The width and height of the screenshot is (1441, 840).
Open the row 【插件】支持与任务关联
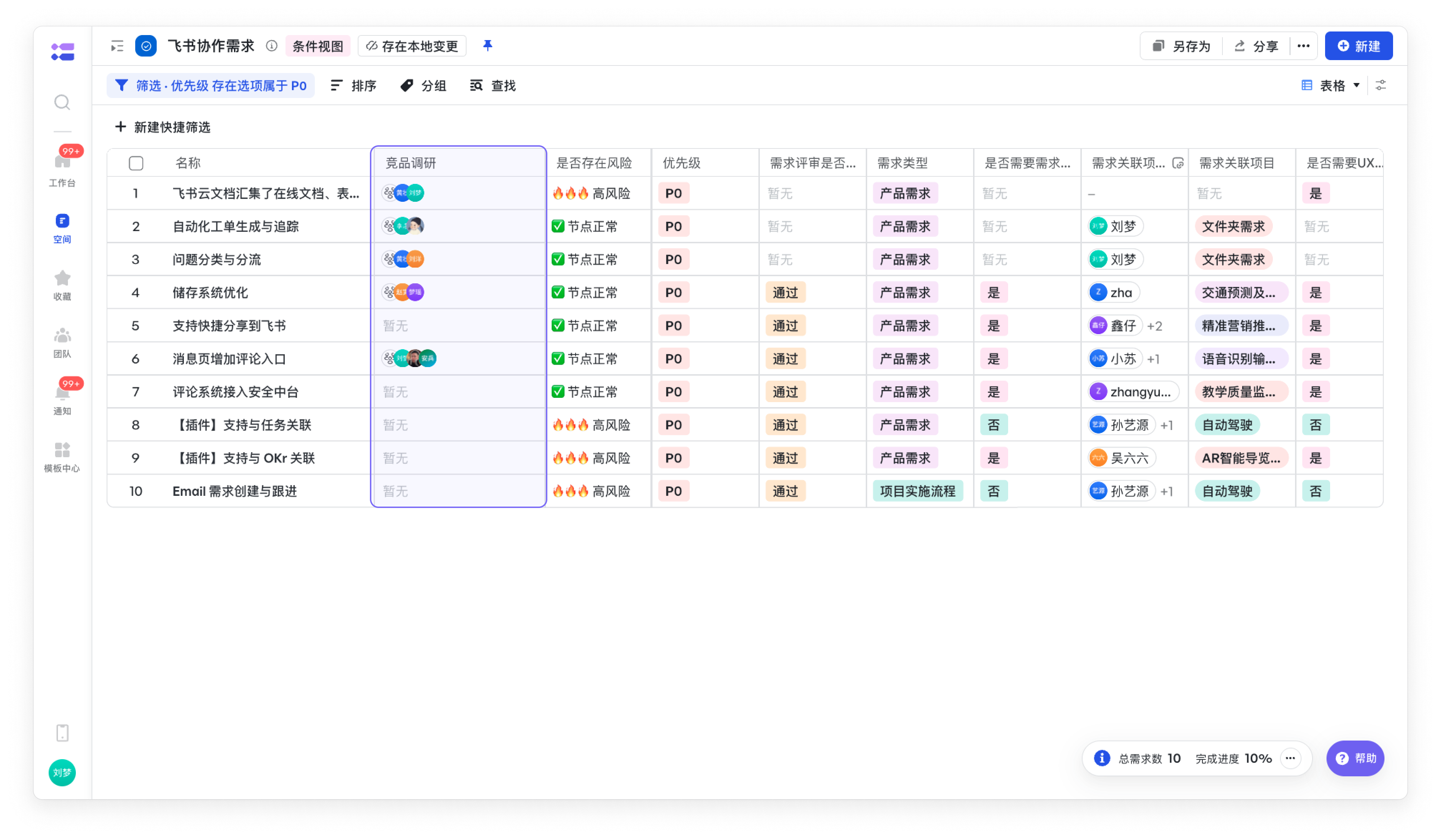[x=242, y=425]
